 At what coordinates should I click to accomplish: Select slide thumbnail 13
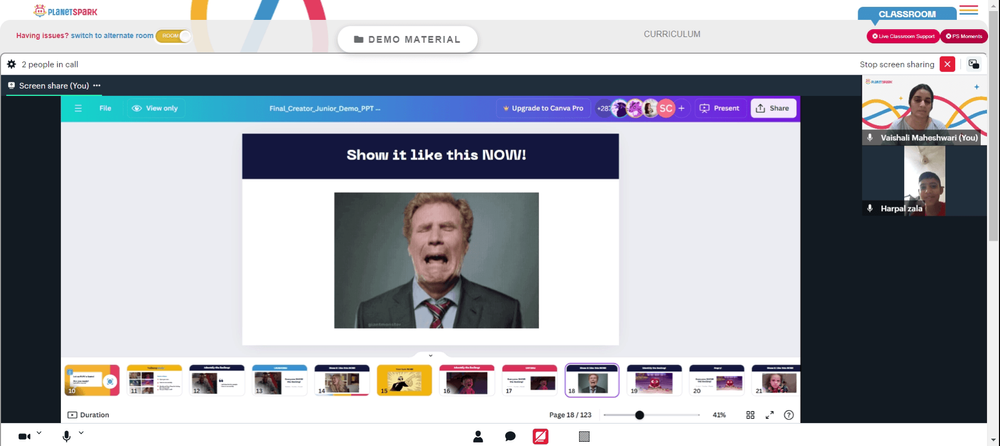point(279,380)
